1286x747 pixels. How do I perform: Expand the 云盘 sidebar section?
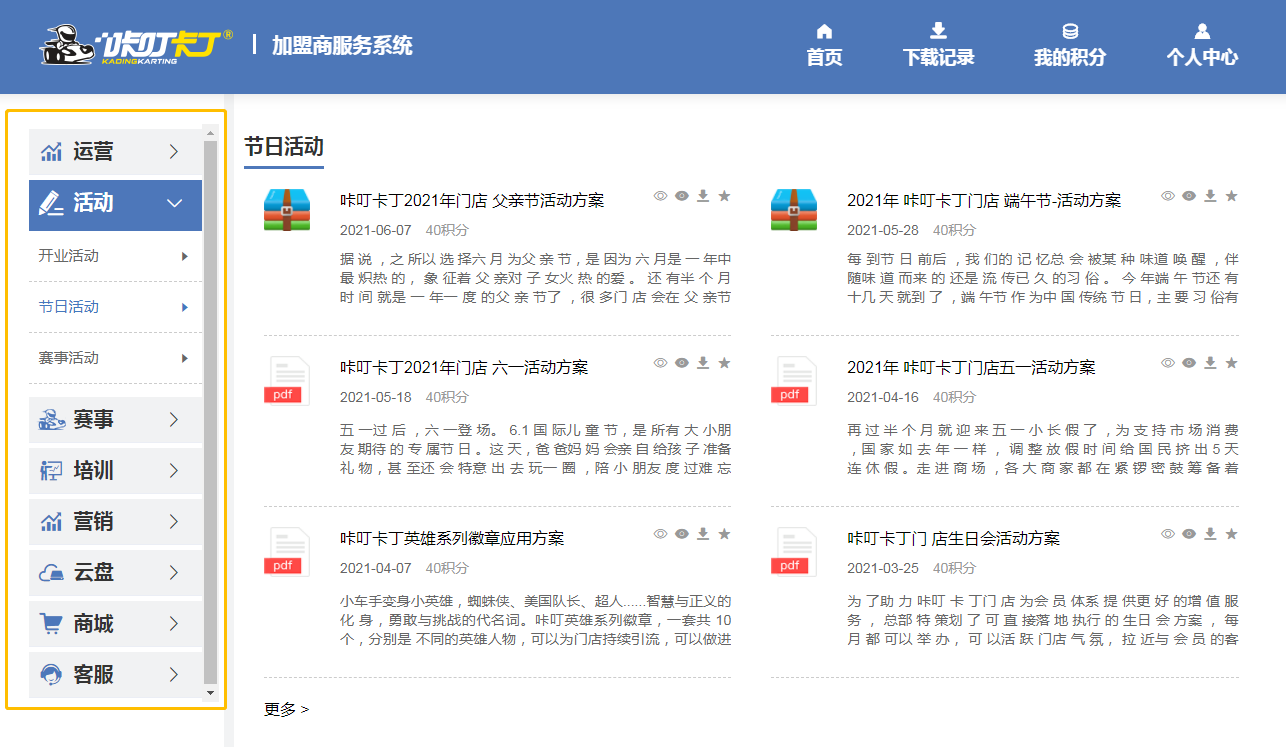tap(115, 573)
